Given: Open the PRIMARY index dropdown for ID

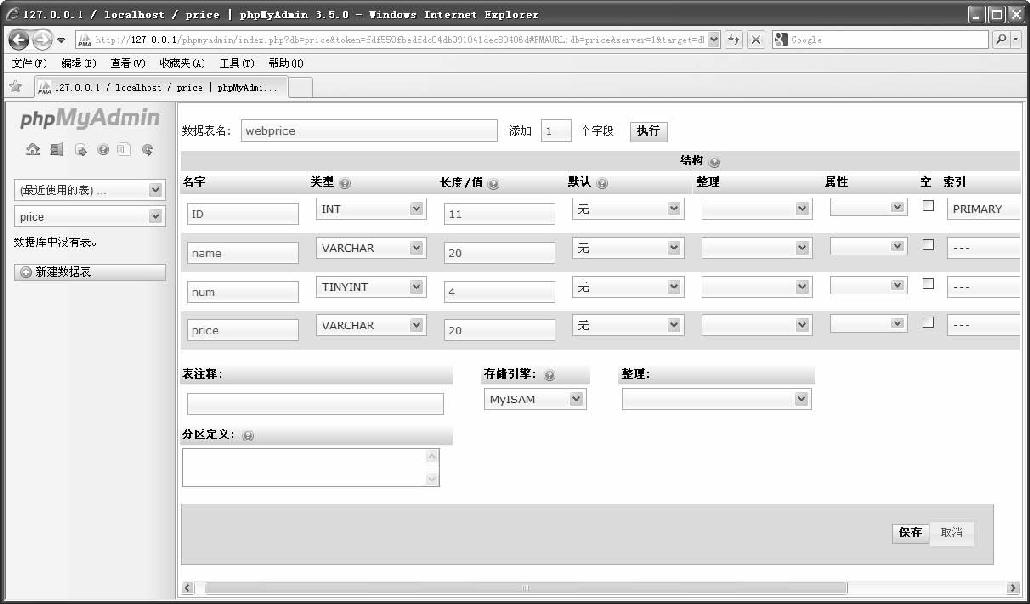Looking at the screenshot, I should pyautogui.click(x=983, y=209).
